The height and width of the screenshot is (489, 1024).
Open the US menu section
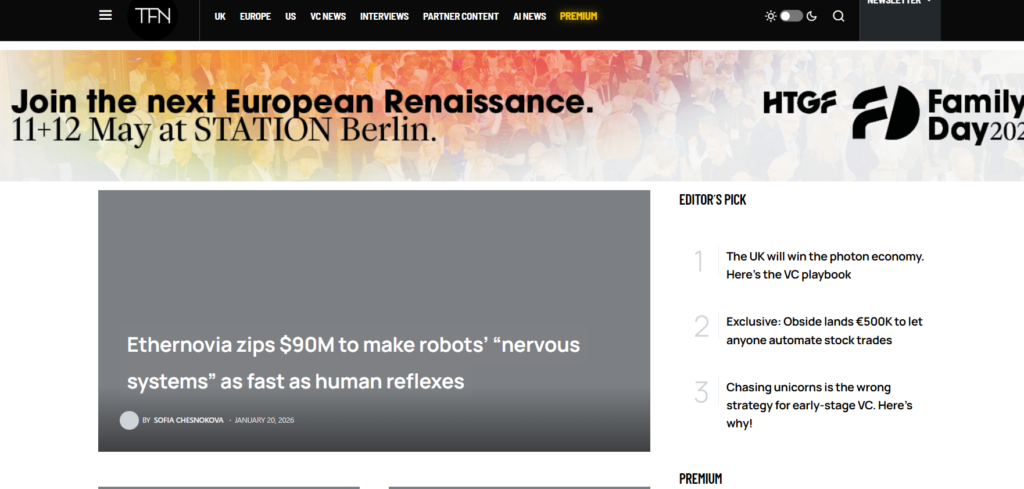[x=291, y=16]
